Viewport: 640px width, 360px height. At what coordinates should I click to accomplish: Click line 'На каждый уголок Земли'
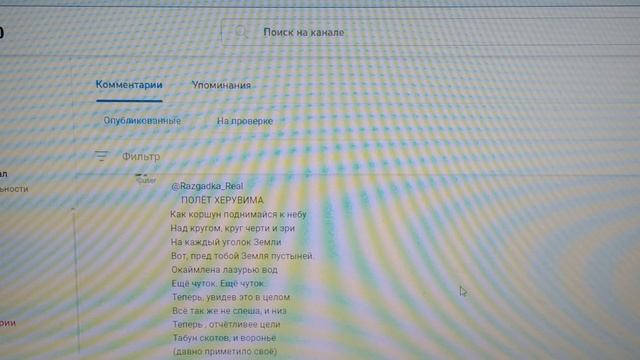(x=226, y=242)
